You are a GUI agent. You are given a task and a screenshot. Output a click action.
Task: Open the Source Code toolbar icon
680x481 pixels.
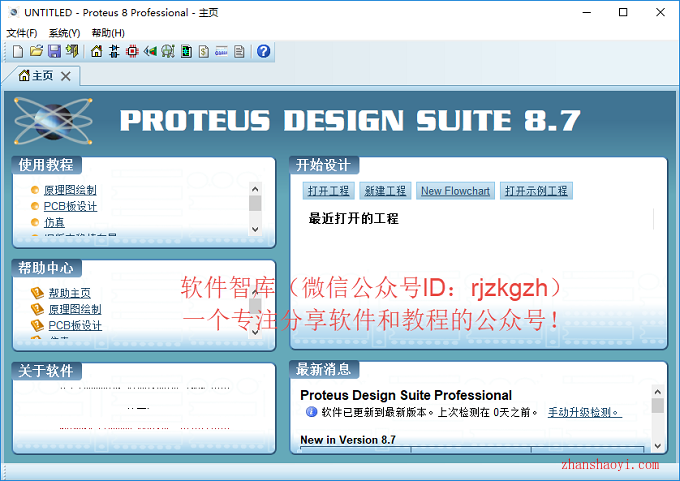pos(221,51)
